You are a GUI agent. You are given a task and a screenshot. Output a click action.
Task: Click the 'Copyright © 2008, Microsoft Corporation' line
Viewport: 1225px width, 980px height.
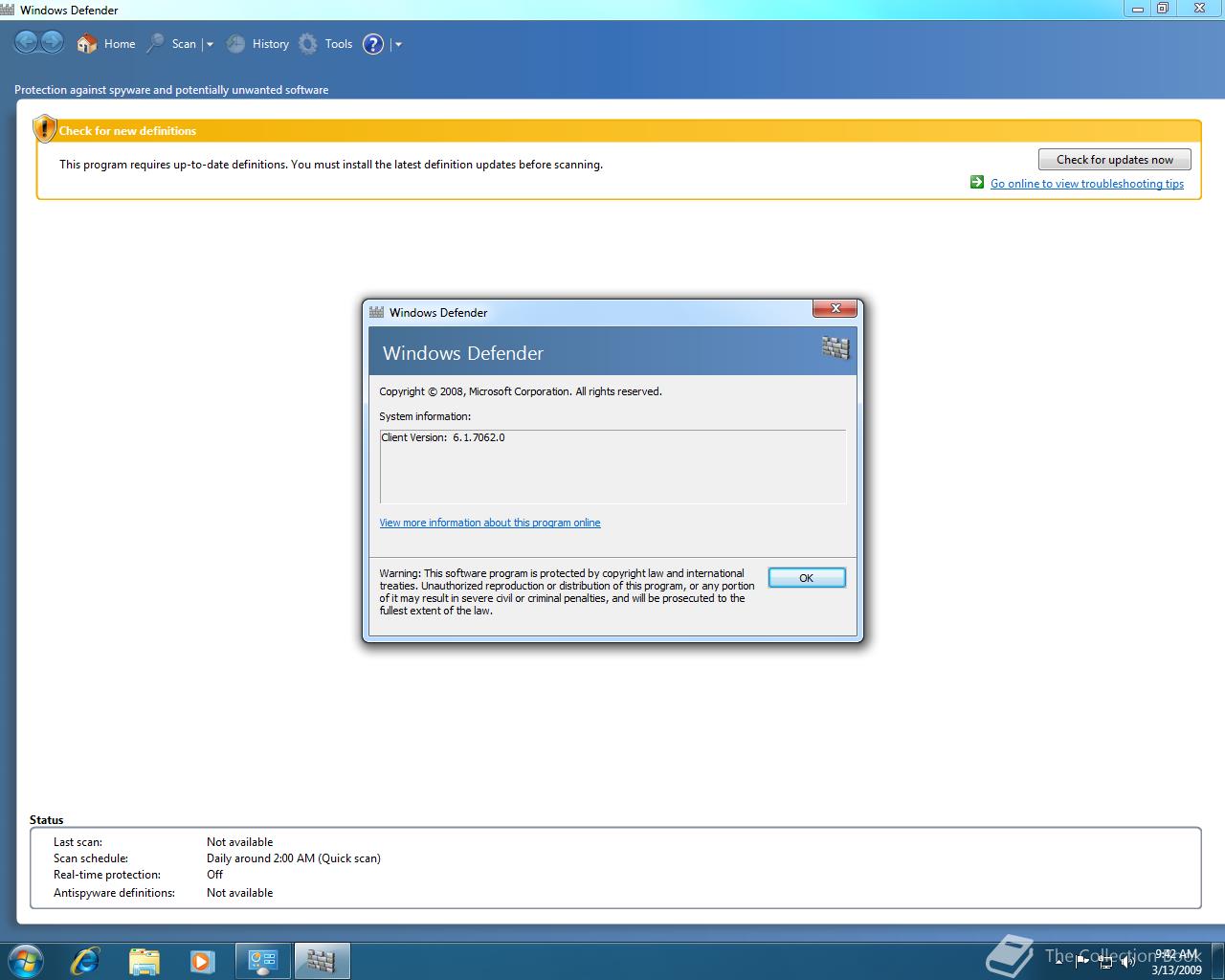521,391
